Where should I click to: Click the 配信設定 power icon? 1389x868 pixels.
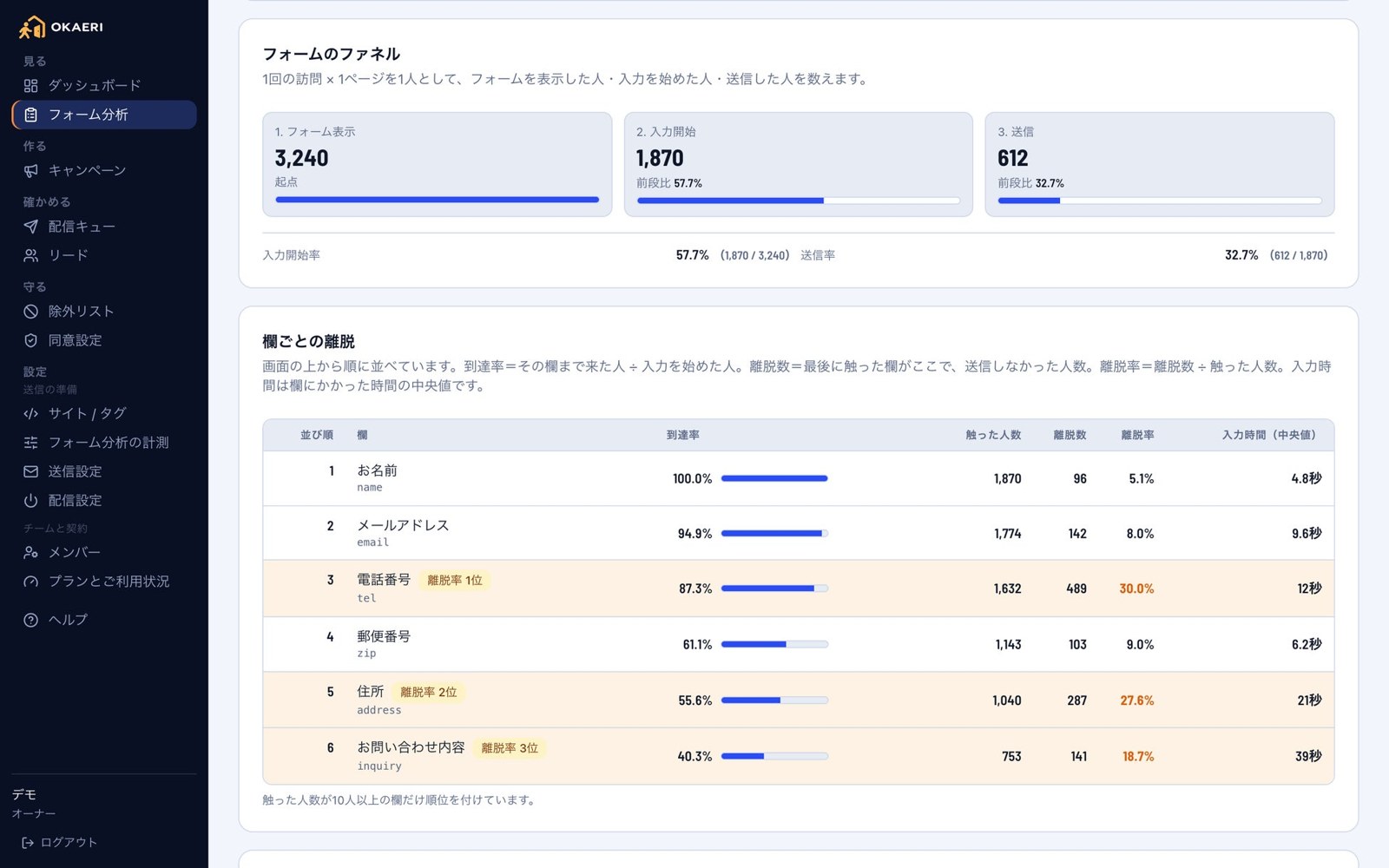point(30,501)
